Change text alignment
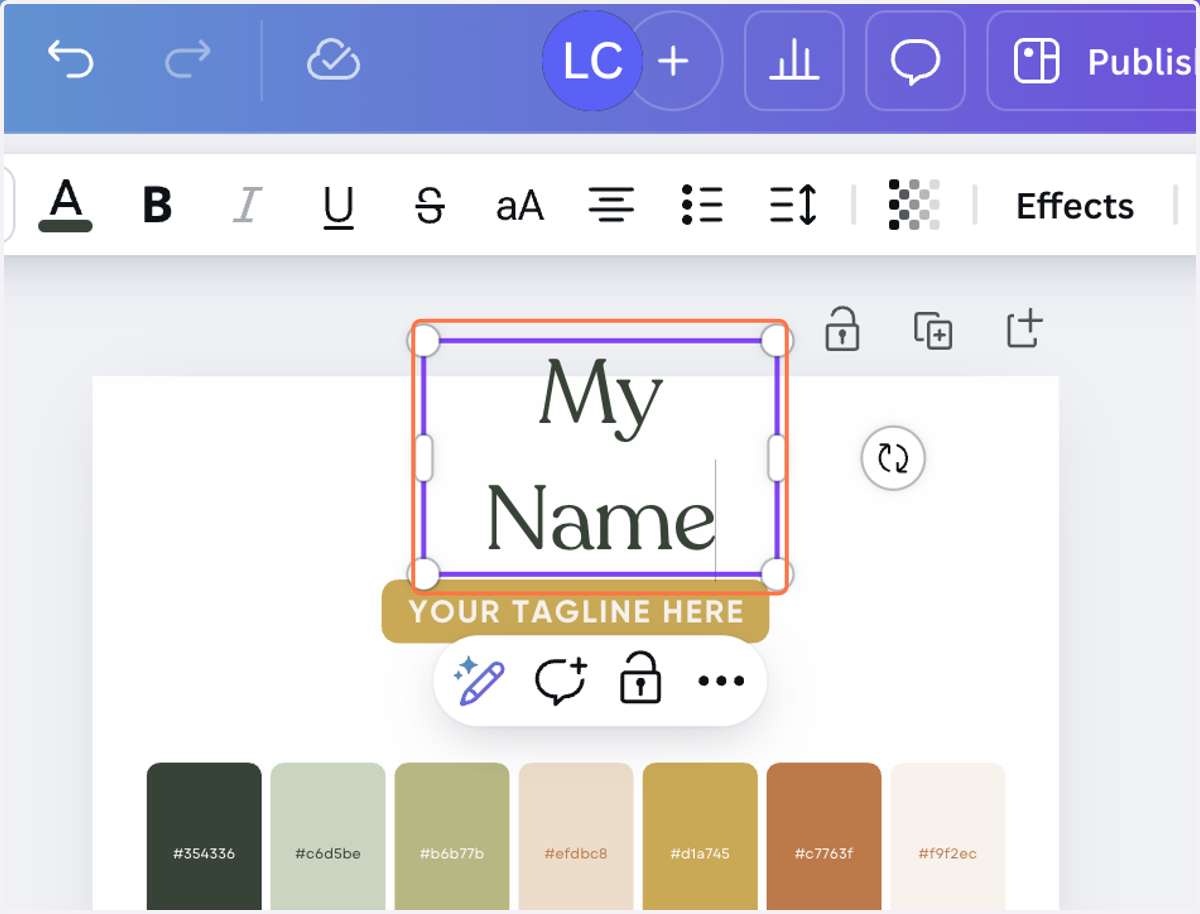This screenshot has height=914, width=1200. coord(611,206)
